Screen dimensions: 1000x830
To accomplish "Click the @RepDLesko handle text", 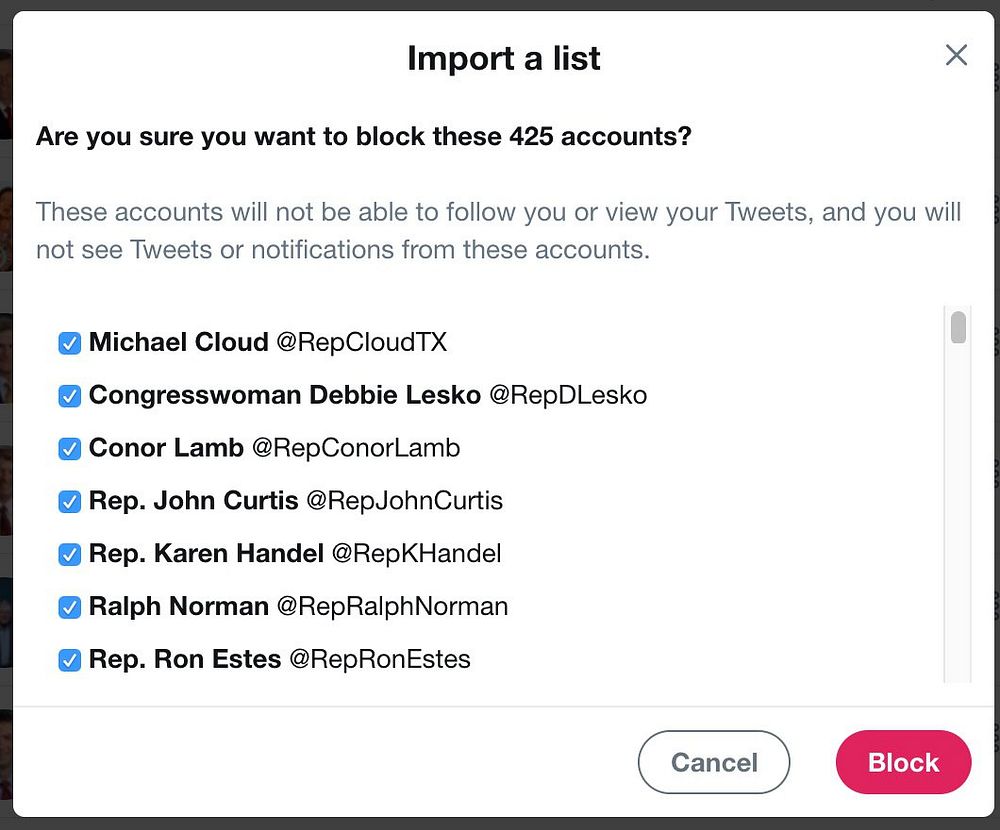I will point(567,395).
